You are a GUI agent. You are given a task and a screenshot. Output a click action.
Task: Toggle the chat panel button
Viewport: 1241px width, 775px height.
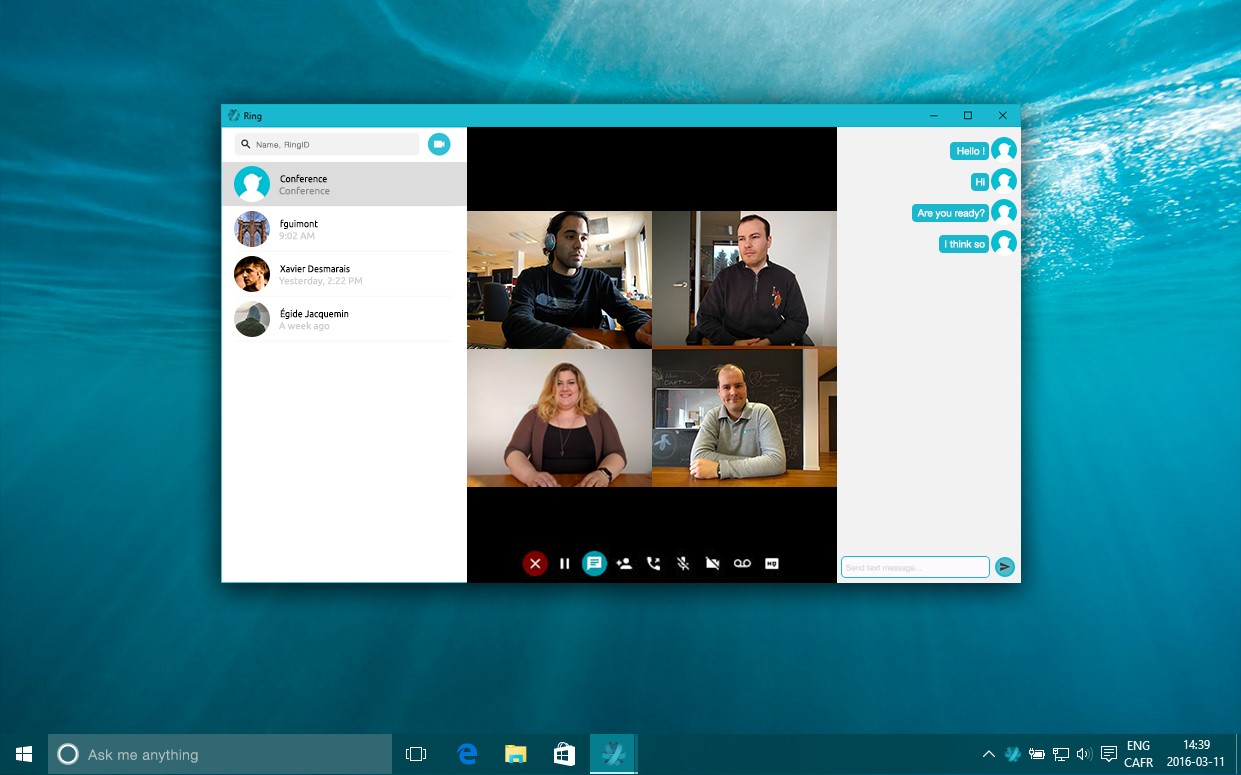pyautogui.click(x=594, y=564)
